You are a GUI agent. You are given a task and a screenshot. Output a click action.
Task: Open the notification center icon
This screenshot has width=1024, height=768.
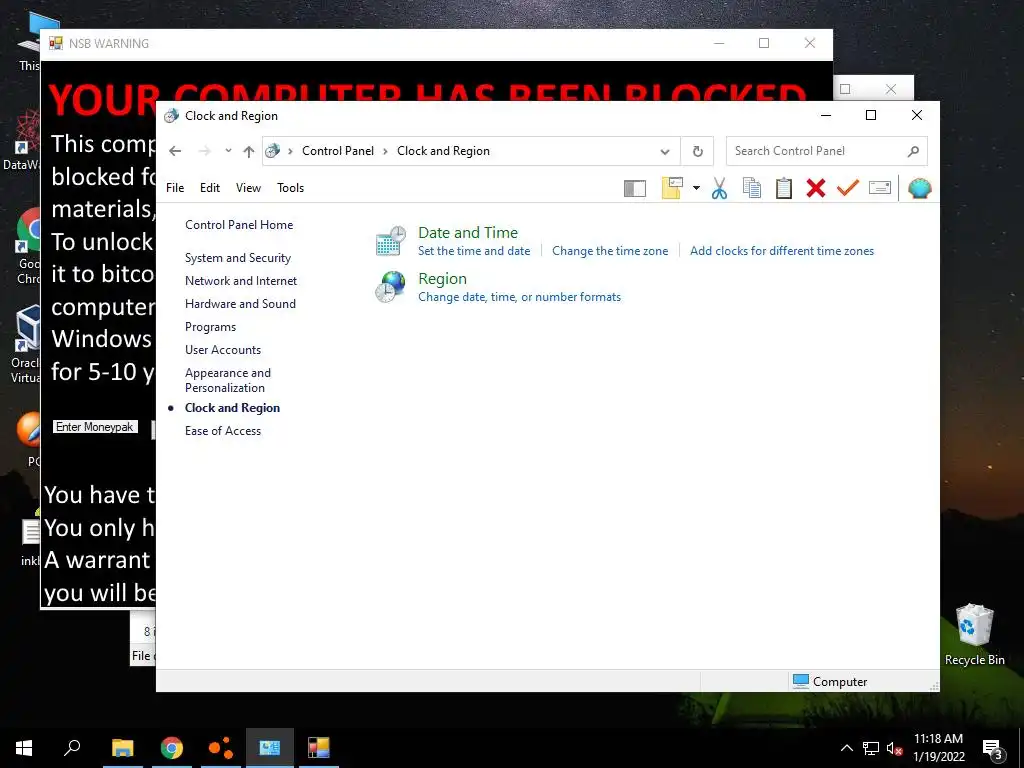click(993, 749)
